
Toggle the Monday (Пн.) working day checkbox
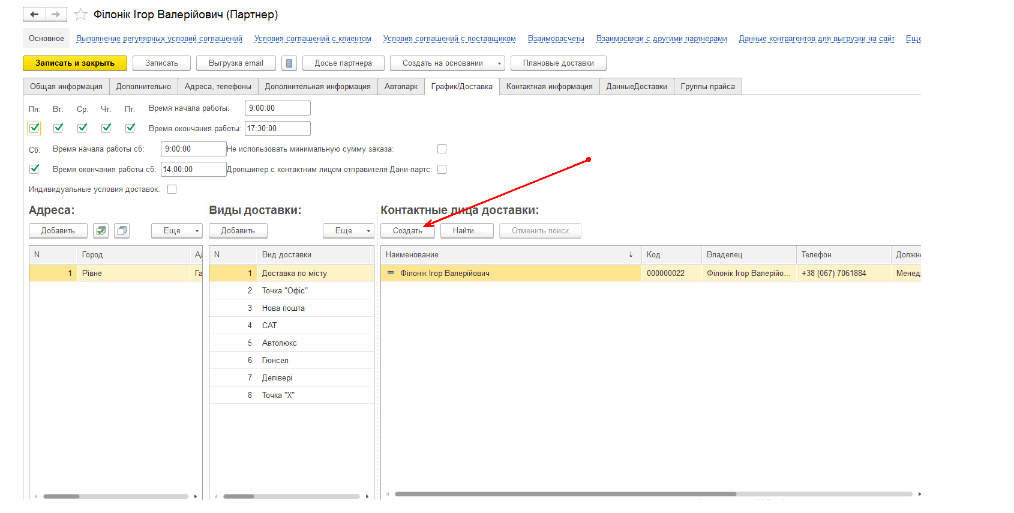click(x=35, y=128)
